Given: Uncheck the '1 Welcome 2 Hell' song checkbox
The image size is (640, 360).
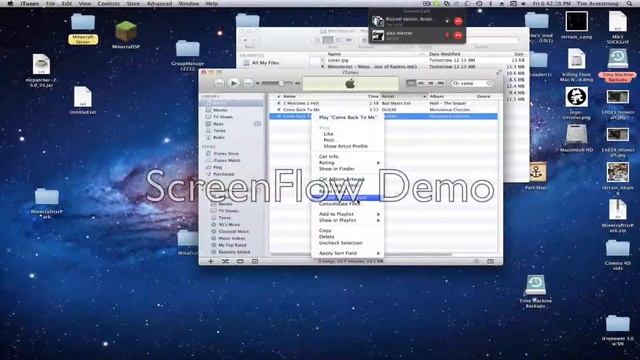Looking at the screenshot, I should 279,103.
